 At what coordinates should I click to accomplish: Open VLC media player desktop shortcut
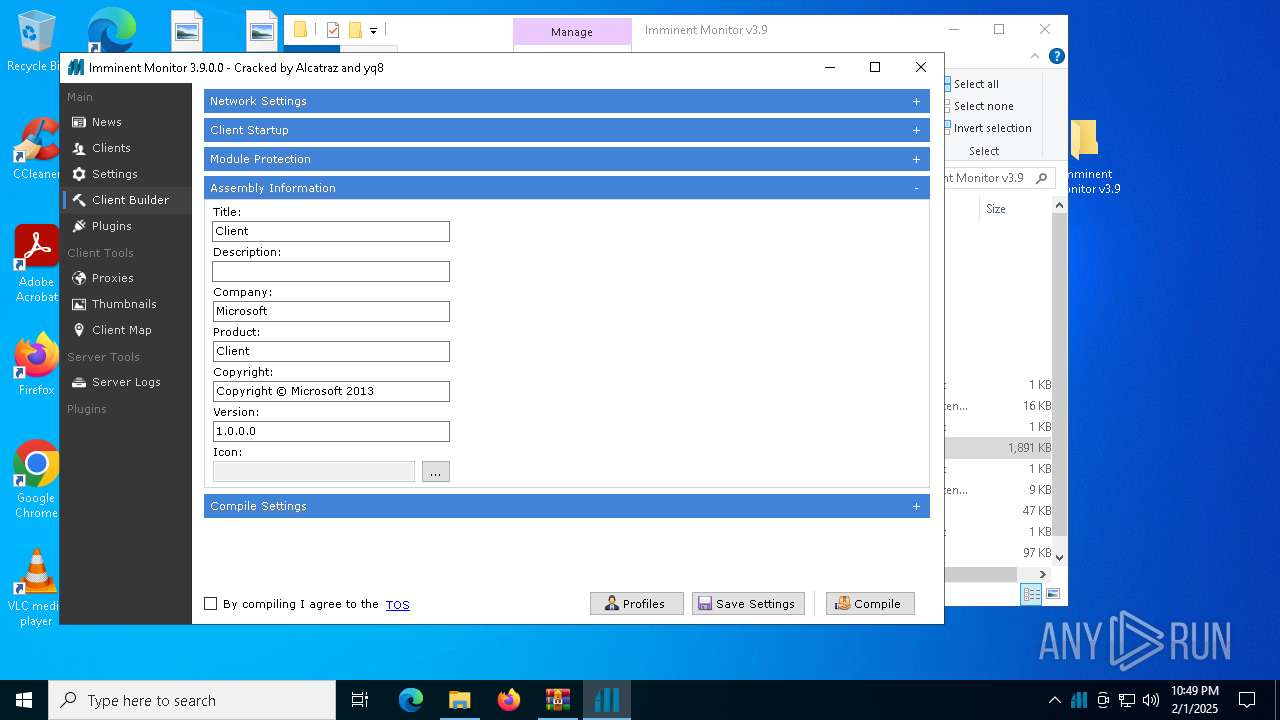36,588
